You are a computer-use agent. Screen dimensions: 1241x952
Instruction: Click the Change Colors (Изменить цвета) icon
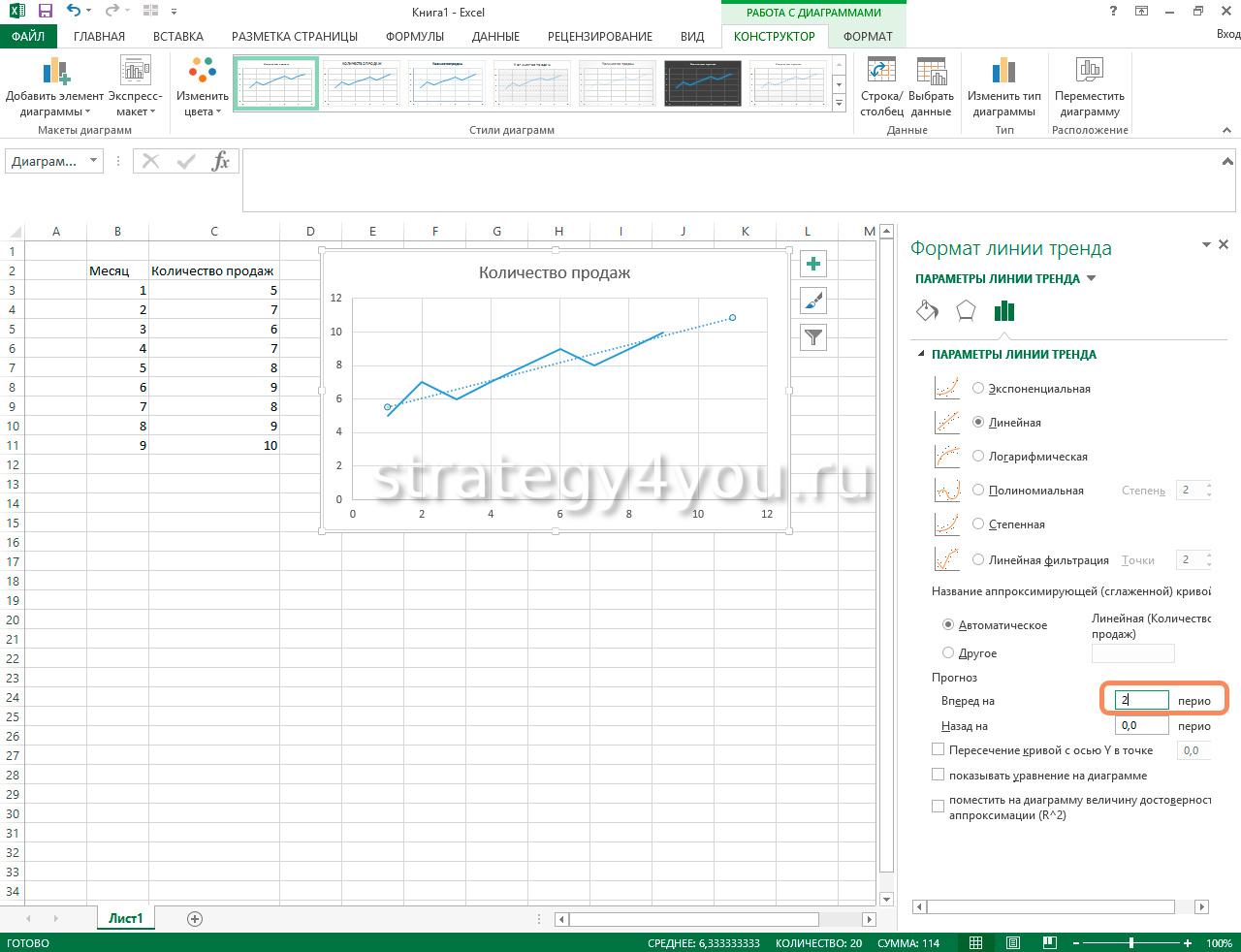point(203,73)
